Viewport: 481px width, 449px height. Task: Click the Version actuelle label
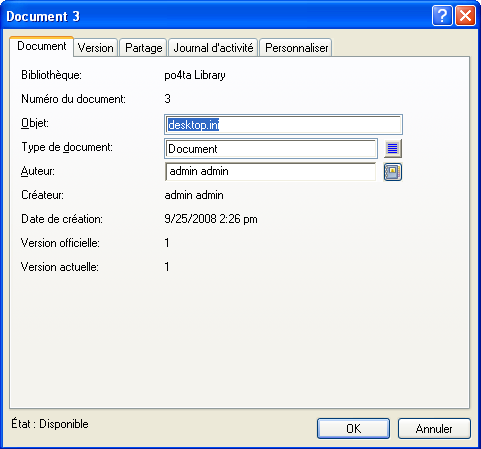[60, 267]
